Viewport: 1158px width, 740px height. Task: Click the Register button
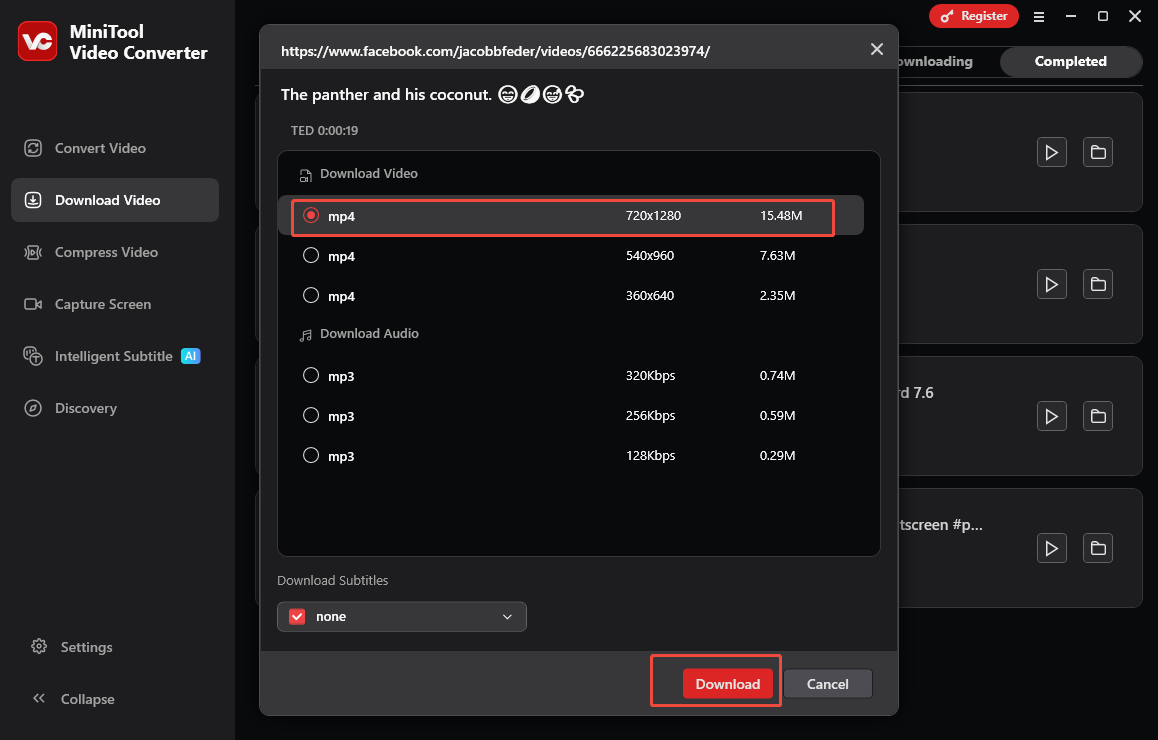(973, 16)
